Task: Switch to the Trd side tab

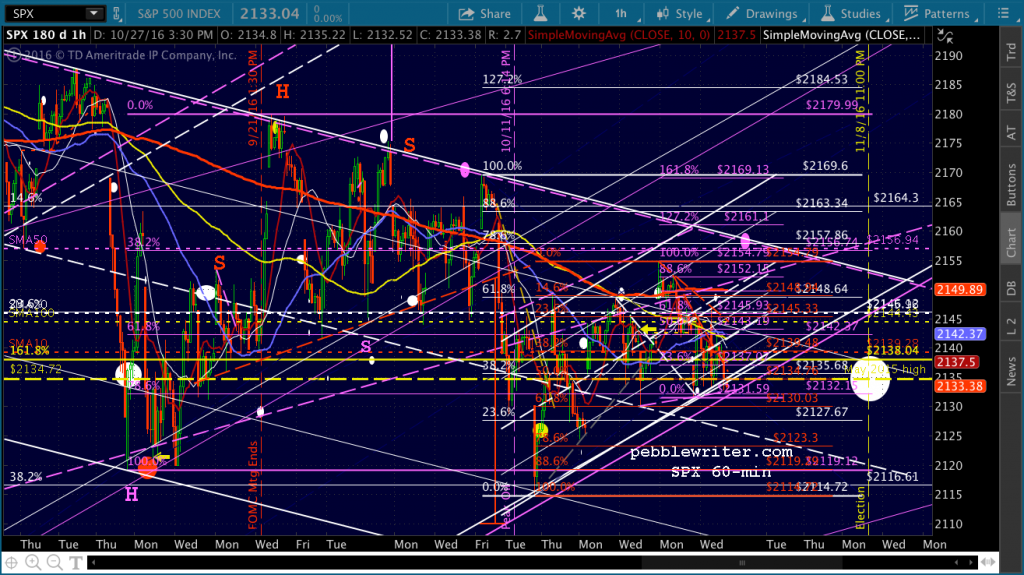Action: pyautogui.click(x=1012, y=52)
